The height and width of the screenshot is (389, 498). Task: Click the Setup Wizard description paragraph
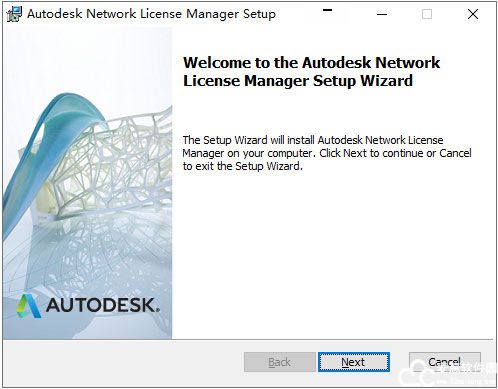[327, 153]
